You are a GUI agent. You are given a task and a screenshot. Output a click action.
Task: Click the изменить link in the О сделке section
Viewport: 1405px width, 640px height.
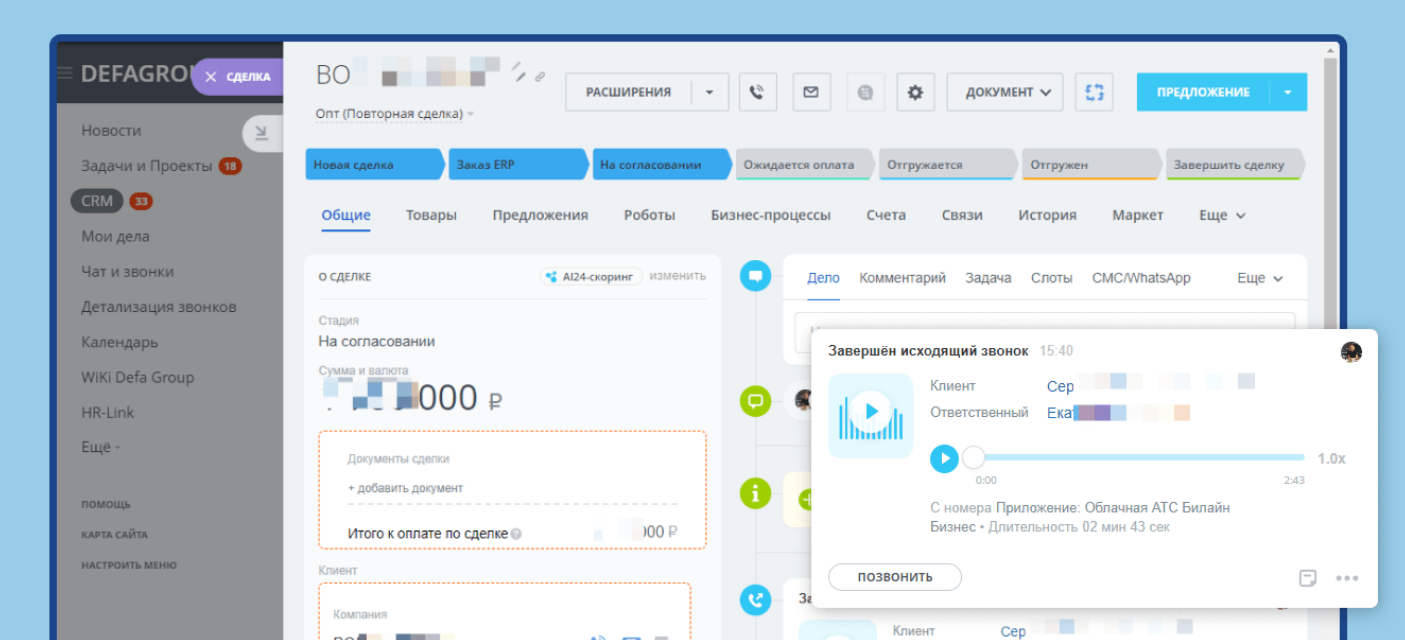(x=678, y=276)
